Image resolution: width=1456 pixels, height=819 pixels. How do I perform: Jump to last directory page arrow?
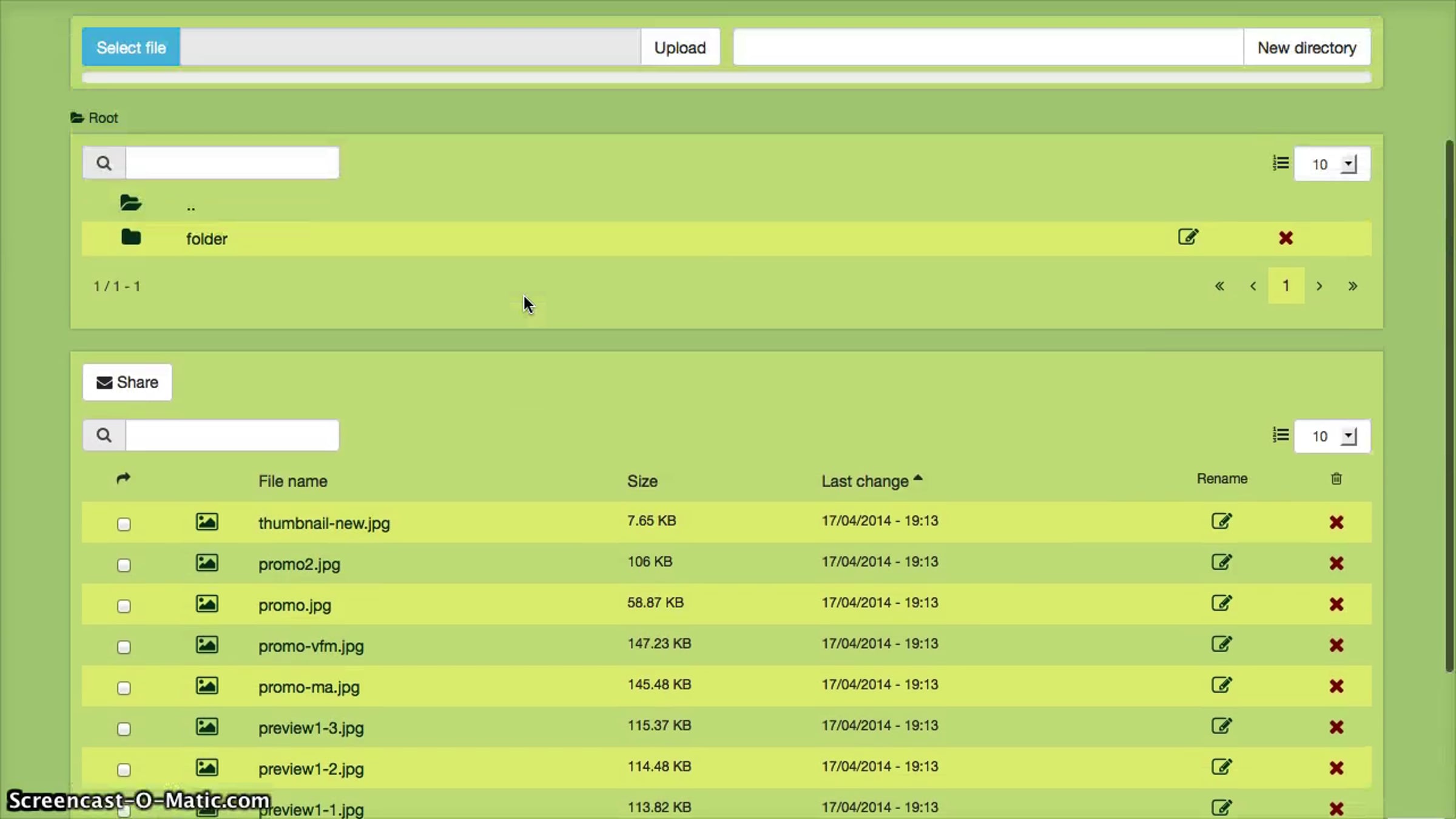pyautogui.click(x=1352, y=286)
